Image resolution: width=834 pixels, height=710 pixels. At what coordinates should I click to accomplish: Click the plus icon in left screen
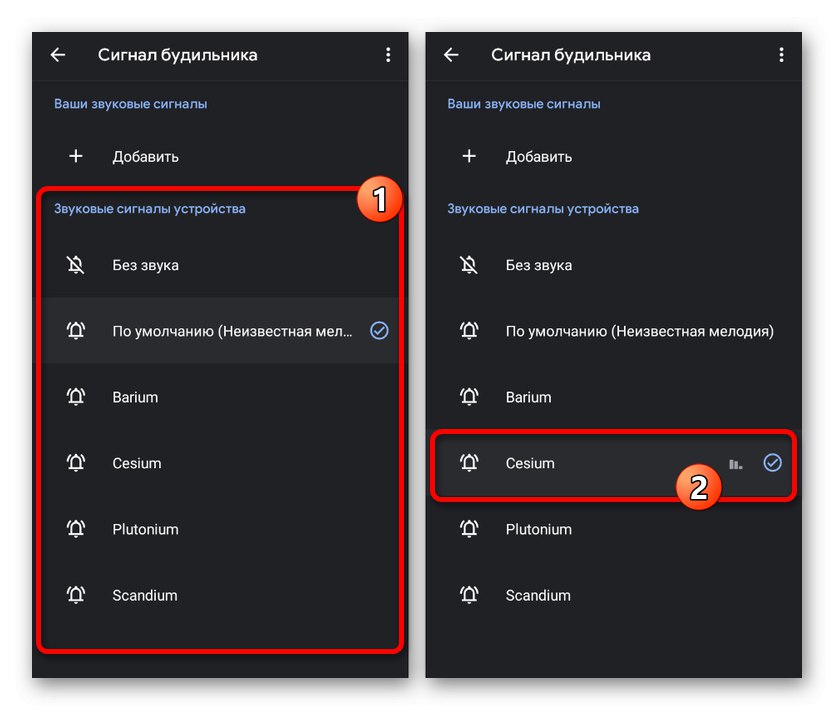[x=76, y=156]
